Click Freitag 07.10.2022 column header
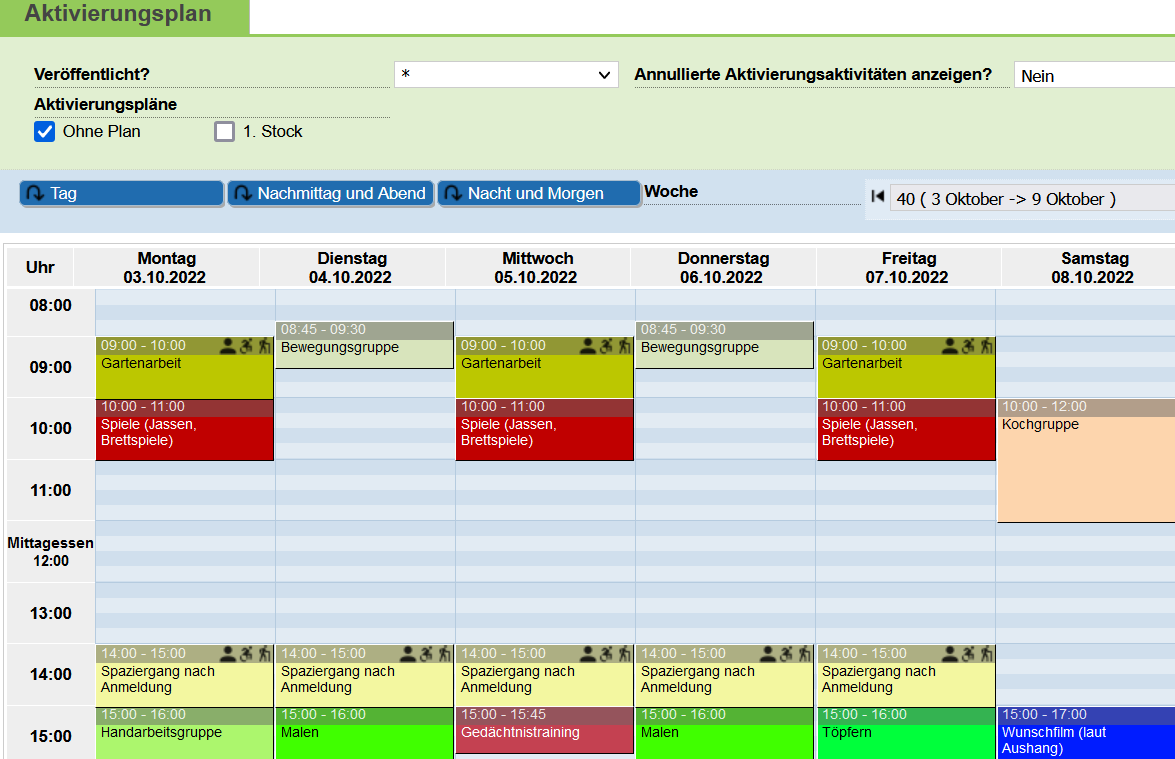This screenshot has height=759, width=1175. (x=908, y=267)
